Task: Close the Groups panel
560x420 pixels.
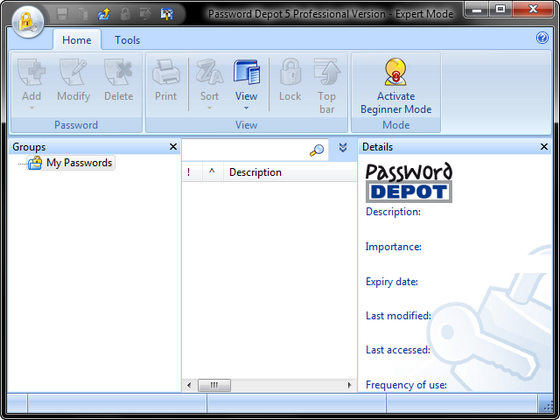Action: coord(173,147)
